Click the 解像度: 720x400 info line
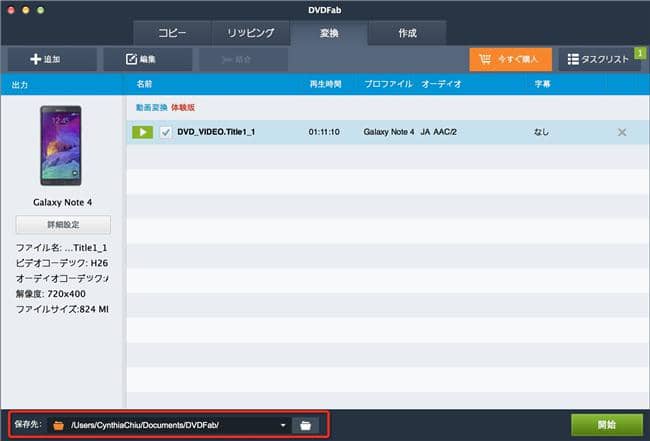 tap(51, 294)
